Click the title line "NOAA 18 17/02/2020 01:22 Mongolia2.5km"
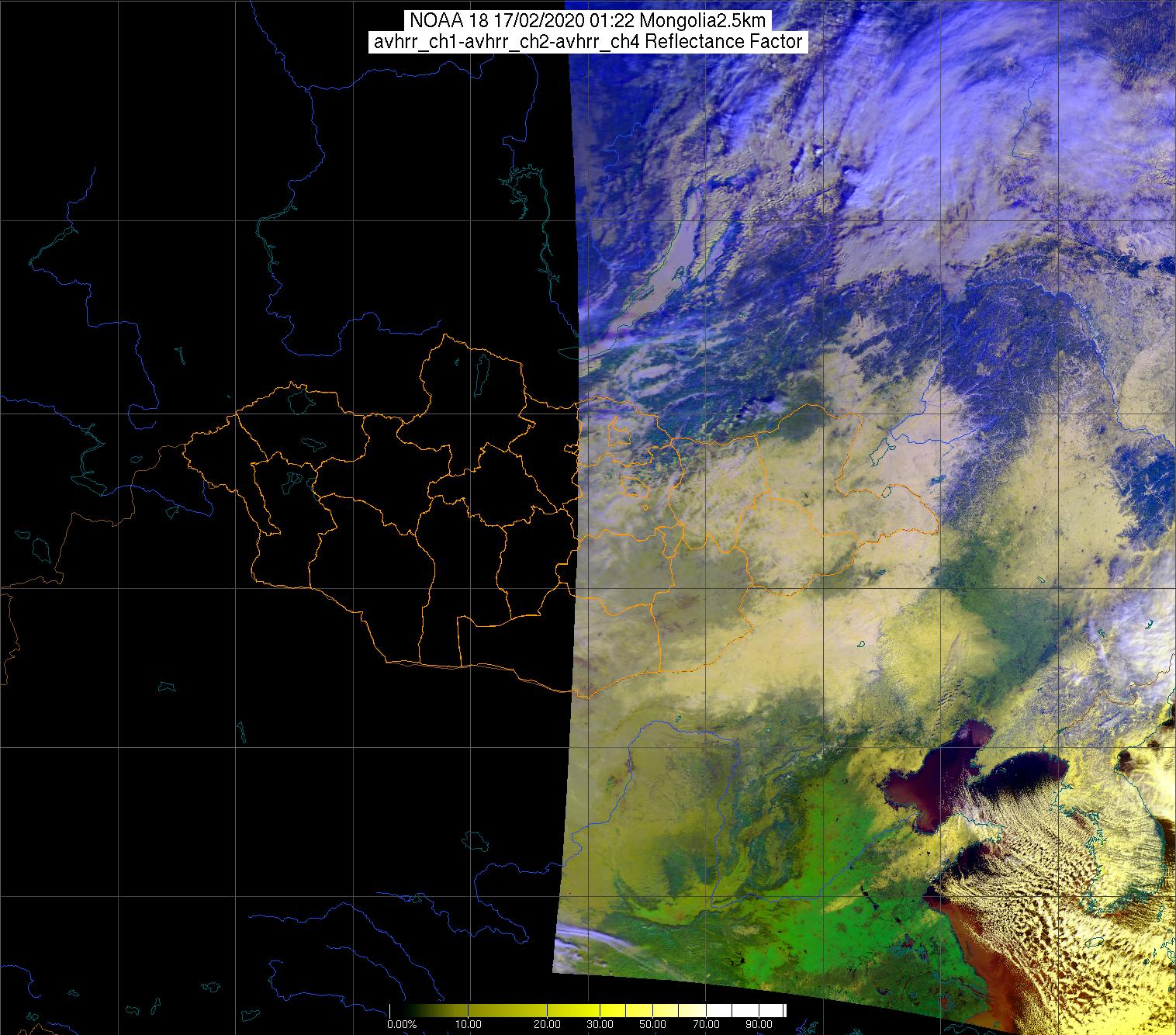The width and height of the screenshot is (1176, 1035). pyautogui.click(x=588, y=21)
